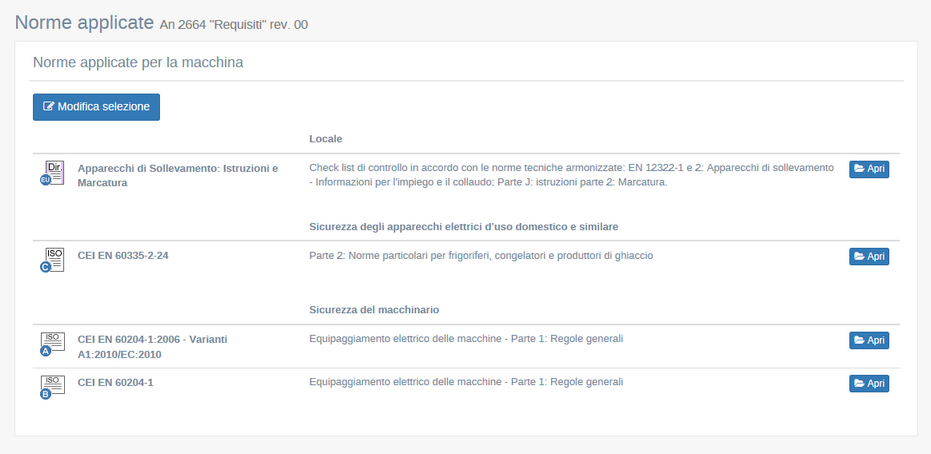Image resolution: width=931 pixels, height=454 pixels.
Task: Click the CEI EN 60204-1:2006 - Varianti A1:2010/EC:2010 name
Action: tap(152, 347)
